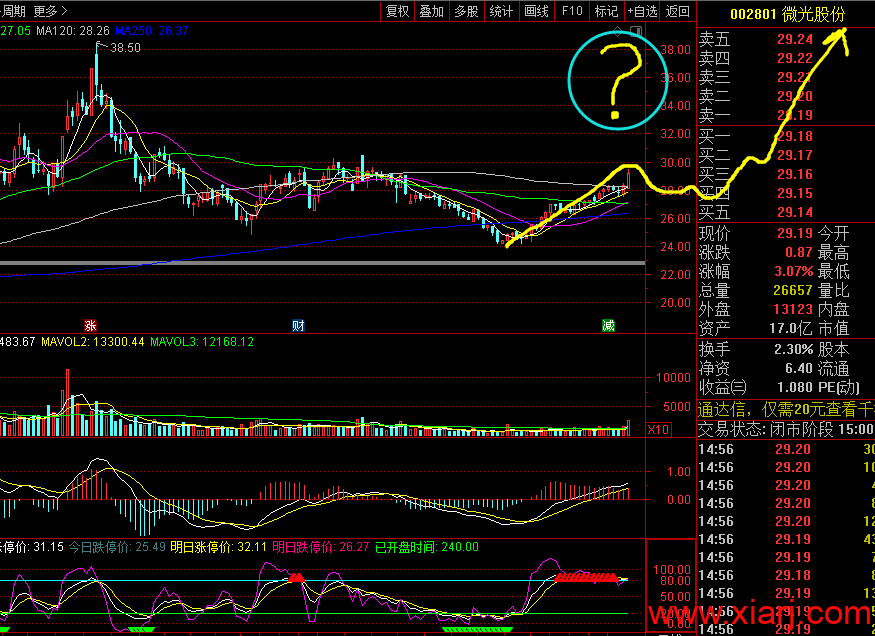
Task: Expand the 更多 > options
Action: point(50,11)
